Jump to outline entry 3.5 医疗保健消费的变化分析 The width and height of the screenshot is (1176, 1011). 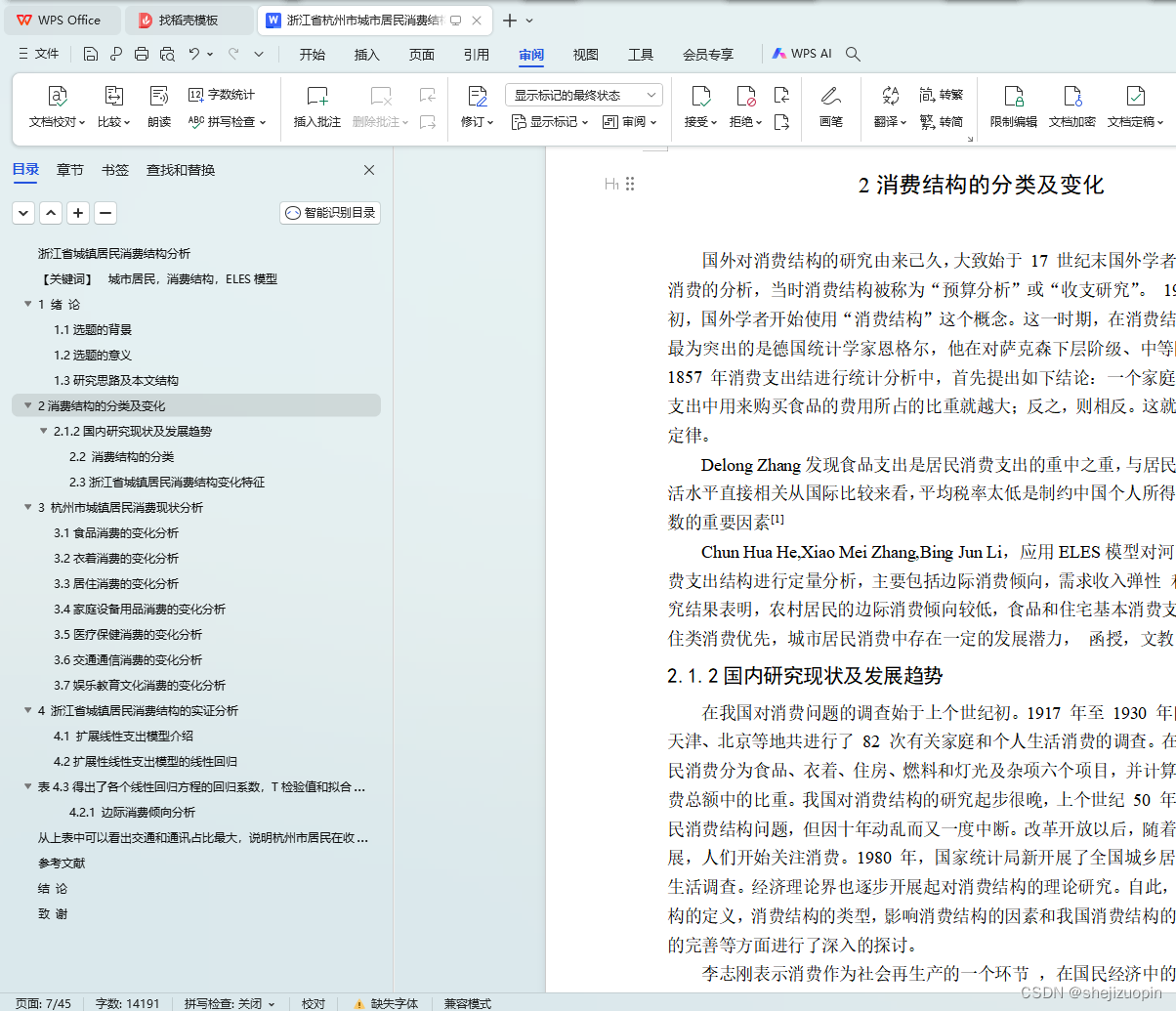[x=128, y=634]
